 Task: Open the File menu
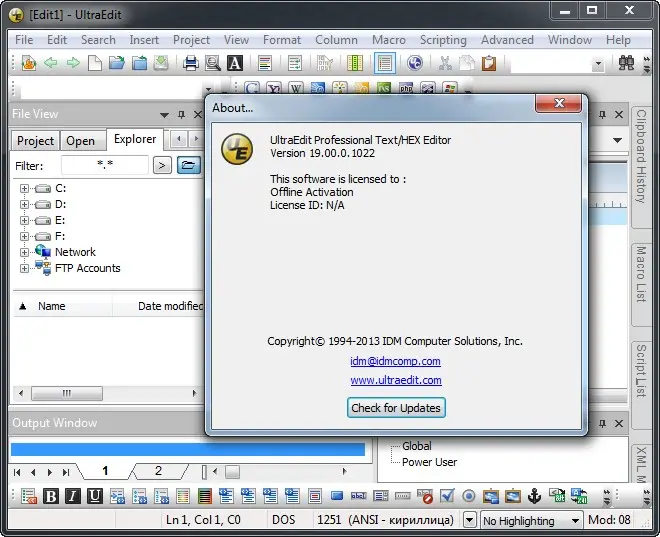click(x=24, y=40)
